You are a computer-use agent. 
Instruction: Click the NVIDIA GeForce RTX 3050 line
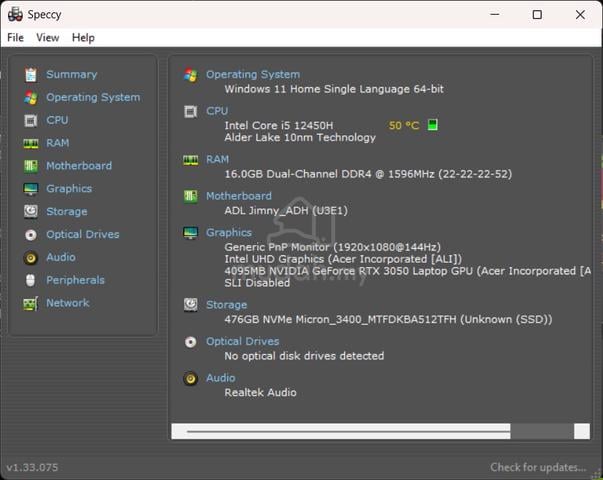pyautogui.click(x=408, y=271)
